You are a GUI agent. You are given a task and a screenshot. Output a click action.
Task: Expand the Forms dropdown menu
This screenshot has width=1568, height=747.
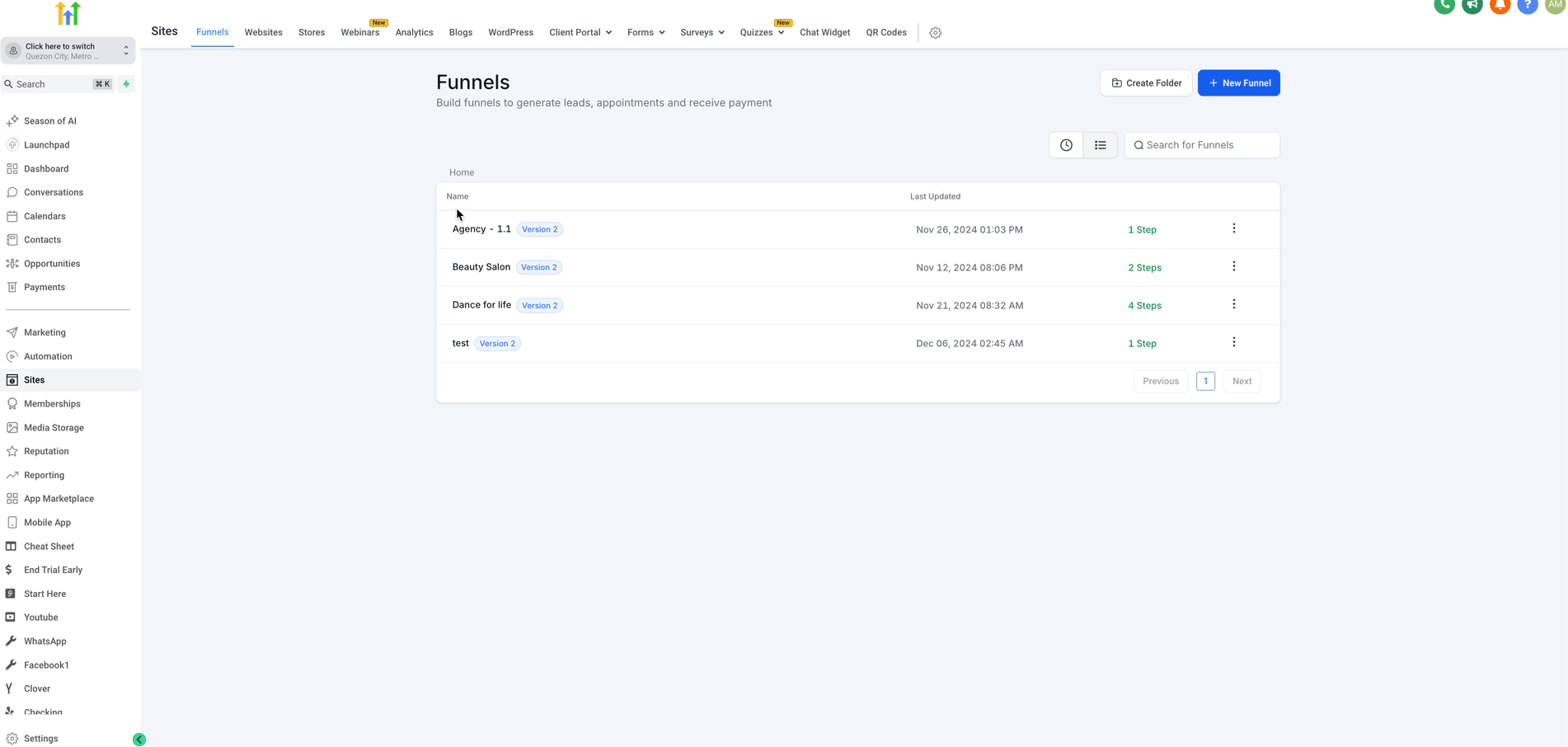click(646, 32)
